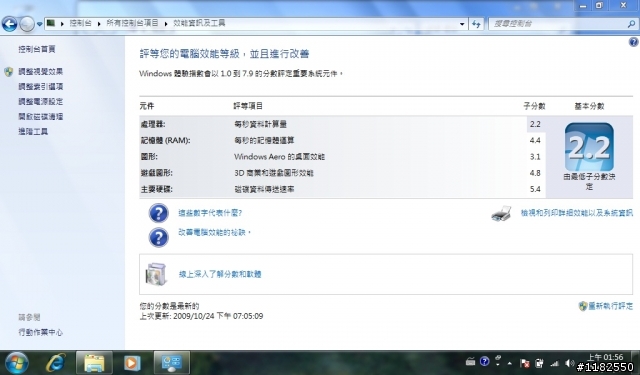Click the question icon beside 改善電腦效能的秘訣
The image size is (640, 375).
coord(158,237)
